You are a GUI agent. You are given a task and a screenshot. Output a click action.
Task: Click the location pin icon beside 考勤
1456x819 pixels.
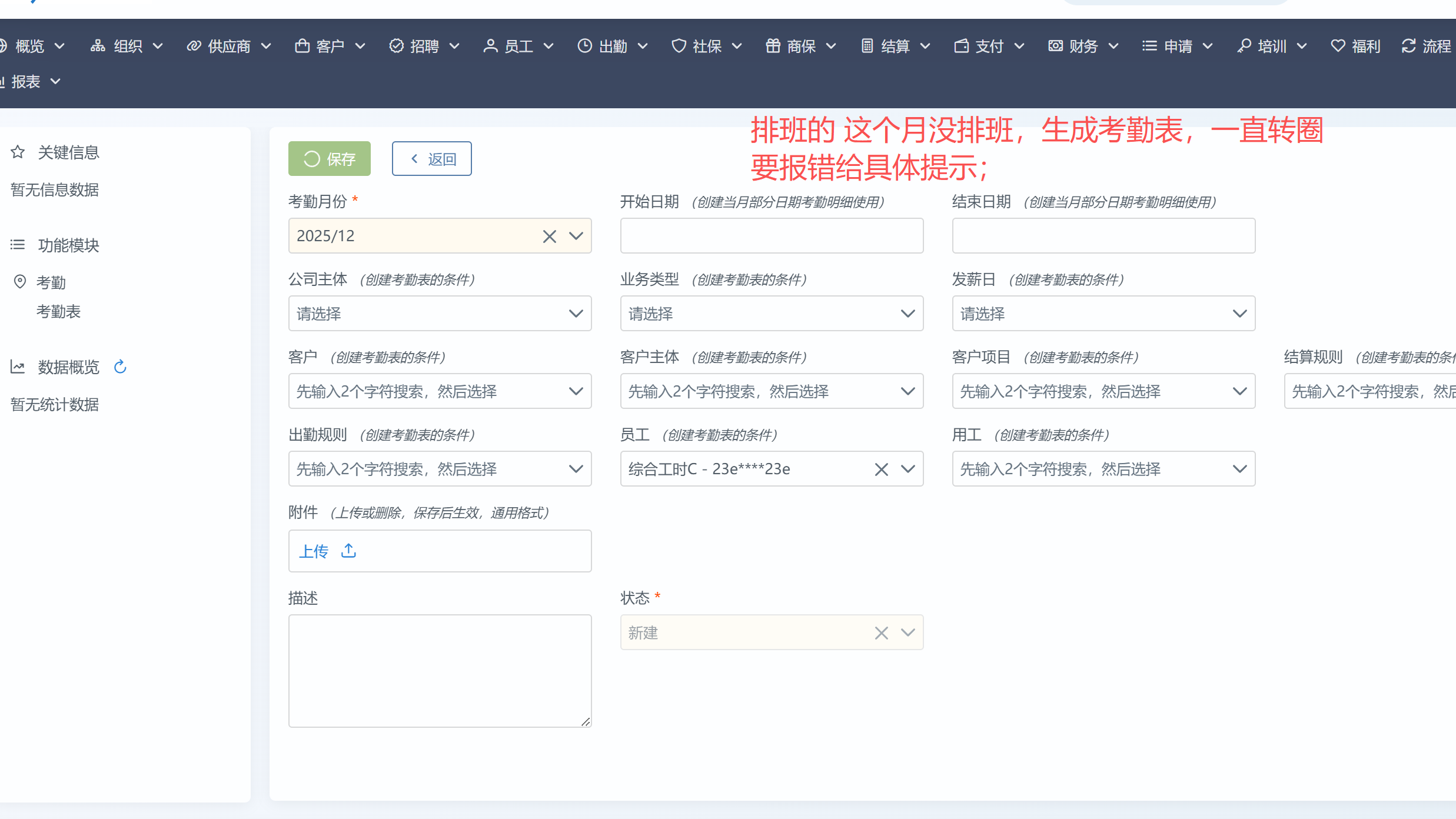(20, 282)
